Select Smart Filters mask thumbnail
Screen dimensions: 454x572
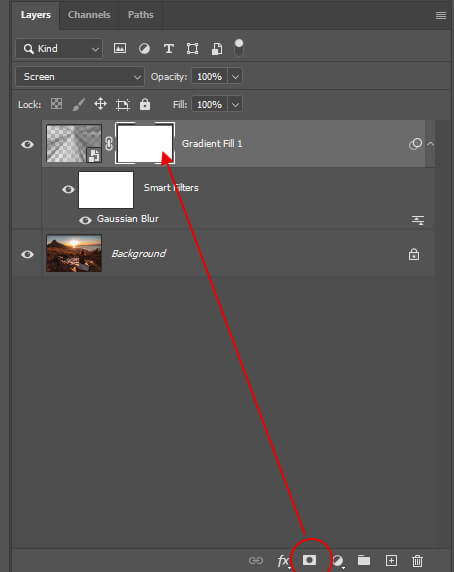[x=106, y=190]
